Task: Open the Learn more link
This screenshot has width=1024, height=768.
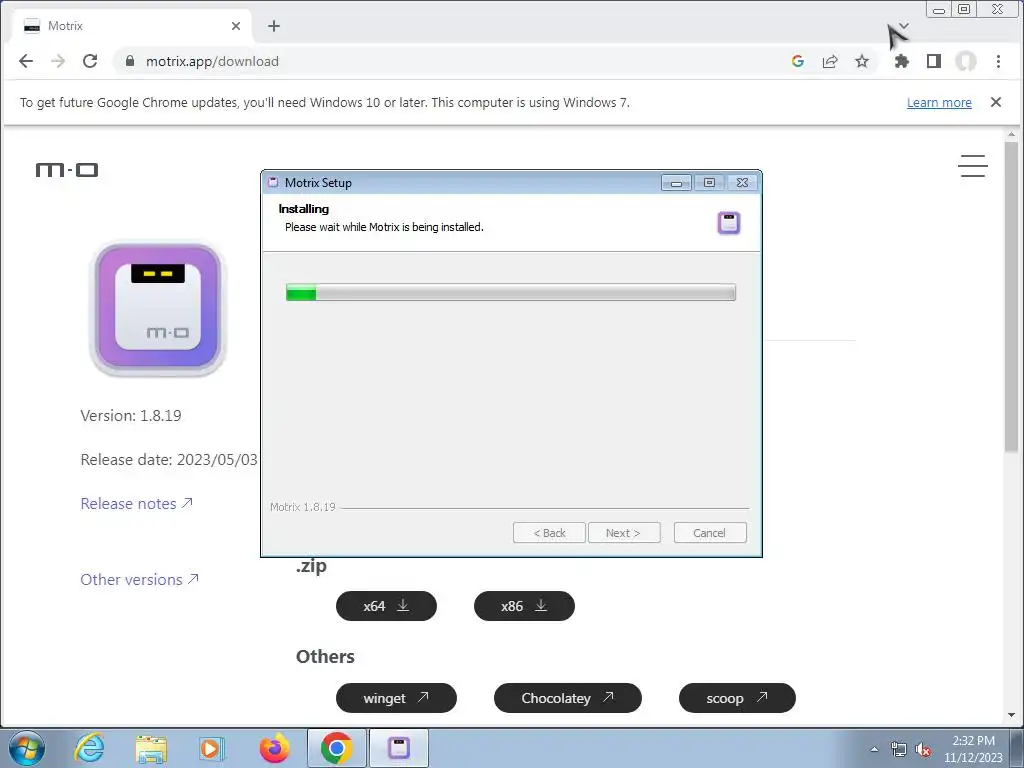Action: 939,103
